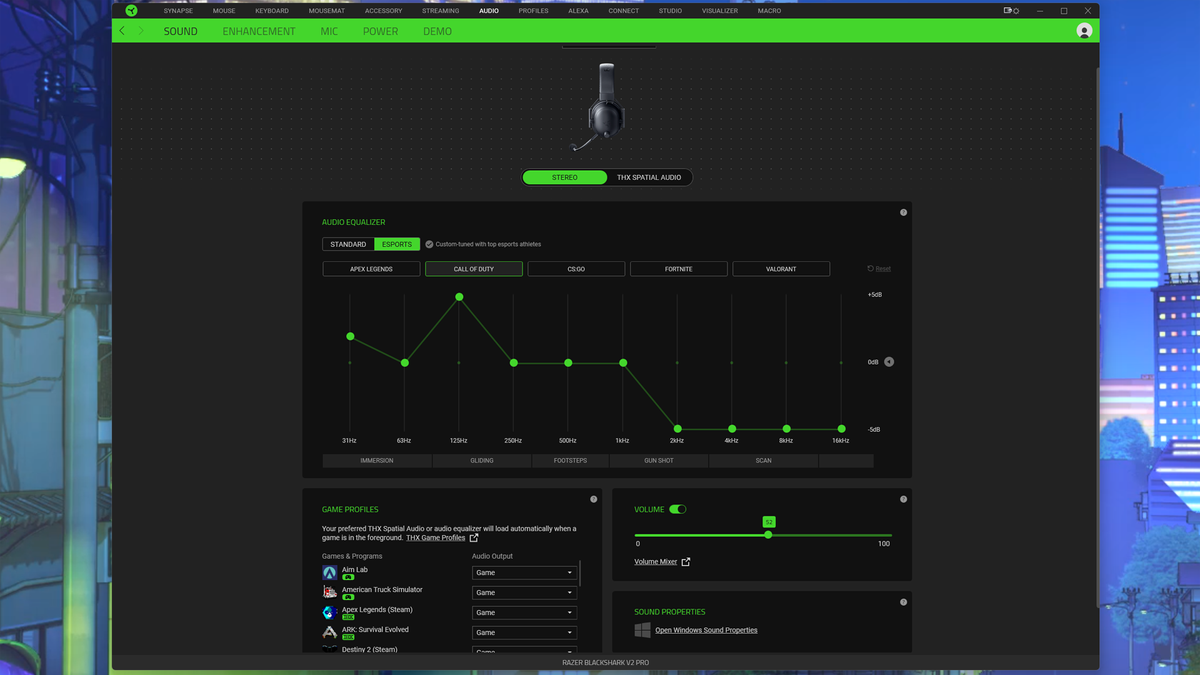Open American Truck Simulator audio output dropdown
The image size is (1200, 675).
(x=524, y=593)
